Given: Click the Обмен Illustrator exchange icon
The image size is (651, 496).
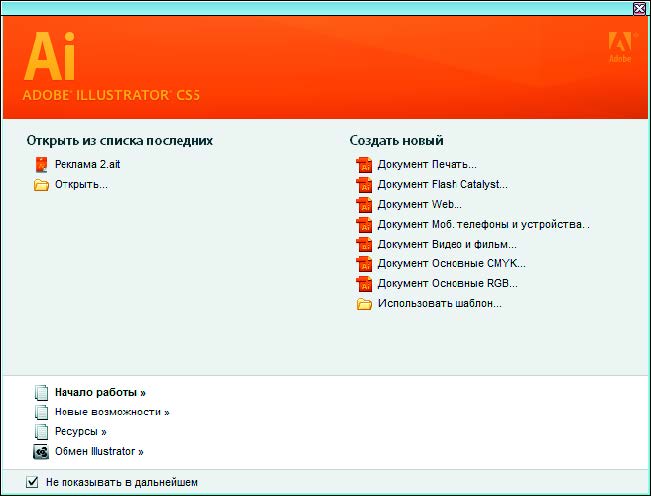Looking at the screenshot, I should 41,452.
